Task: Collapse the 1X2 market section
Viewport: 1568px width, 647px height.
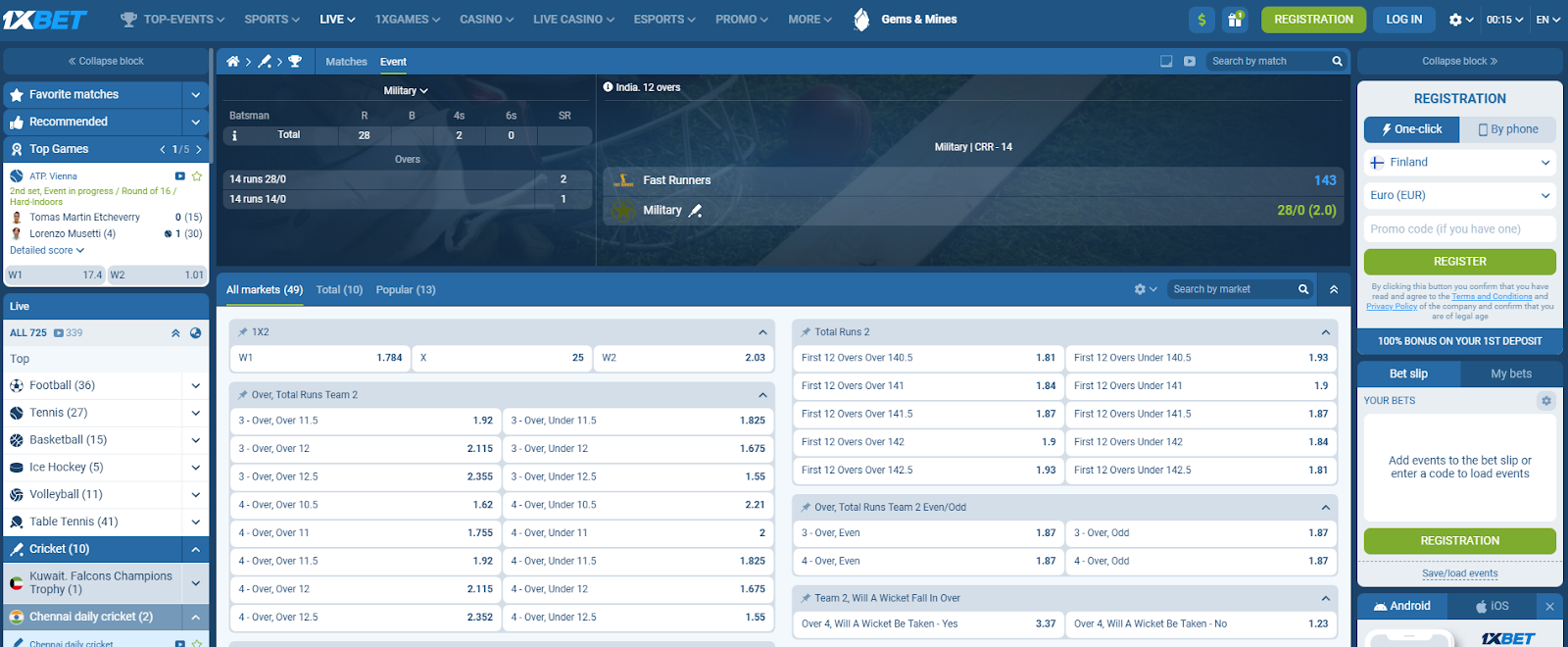Action: coord(762,332)
